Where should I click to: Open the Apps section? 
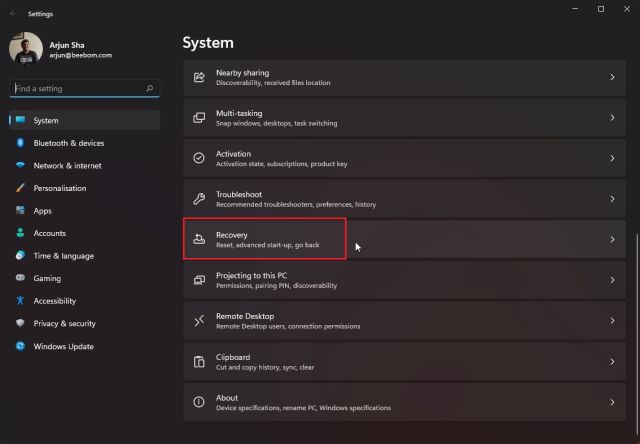(x=84, y=211)
